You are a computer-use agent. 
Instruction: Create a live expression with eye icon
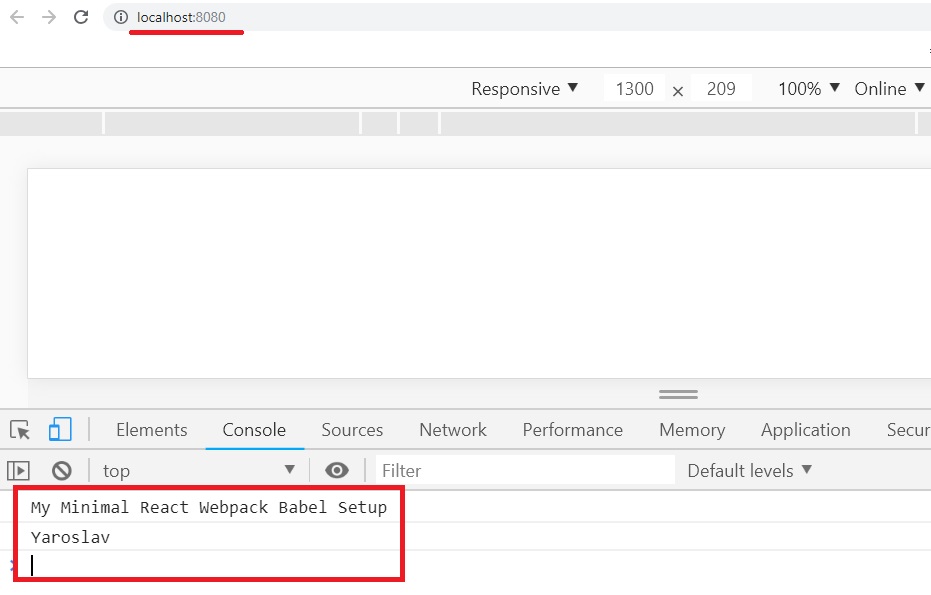[x=337, y=470]
